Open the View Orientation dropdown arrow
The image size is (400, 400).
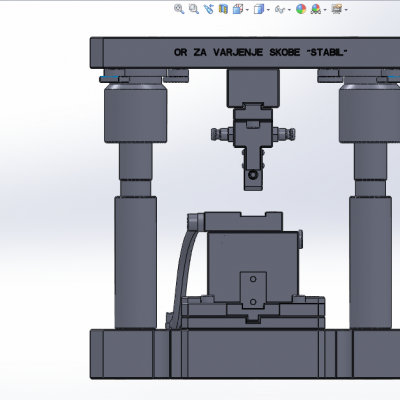247,10
